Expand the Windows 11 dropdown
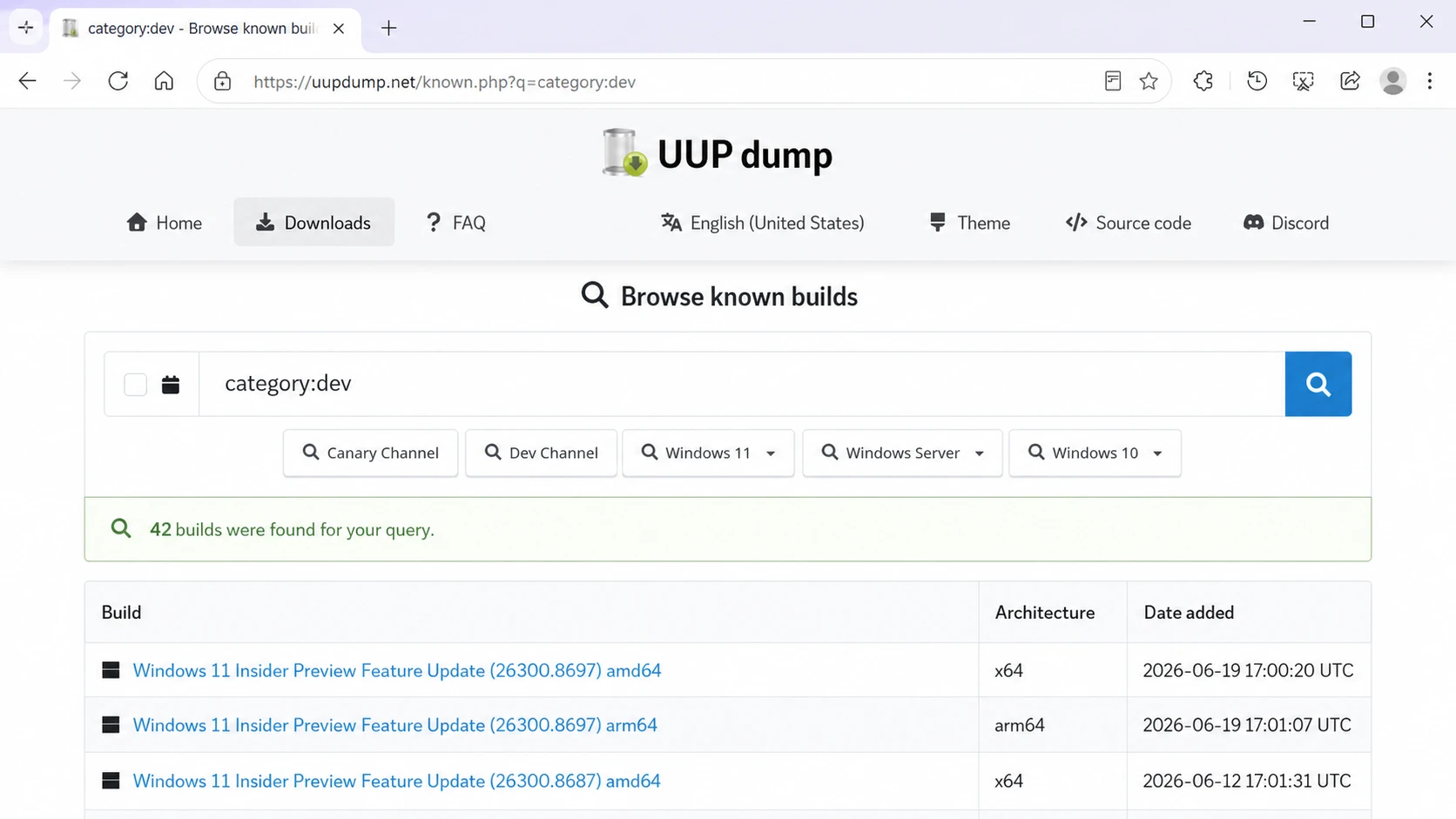Screen dimensions: 1456x819 click(708, 453)
